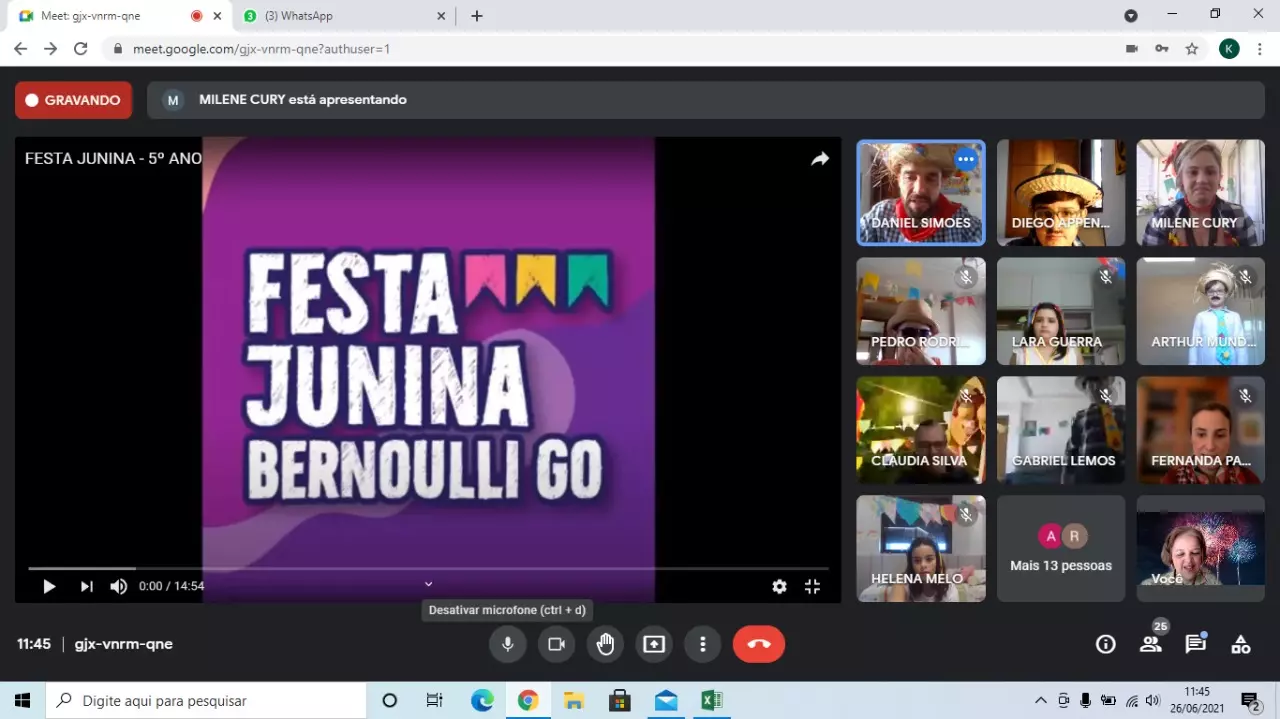The width and height of the screenshot is (1280, 719).
Task: Open the Activities panel
Action: tap(1240, 645)
